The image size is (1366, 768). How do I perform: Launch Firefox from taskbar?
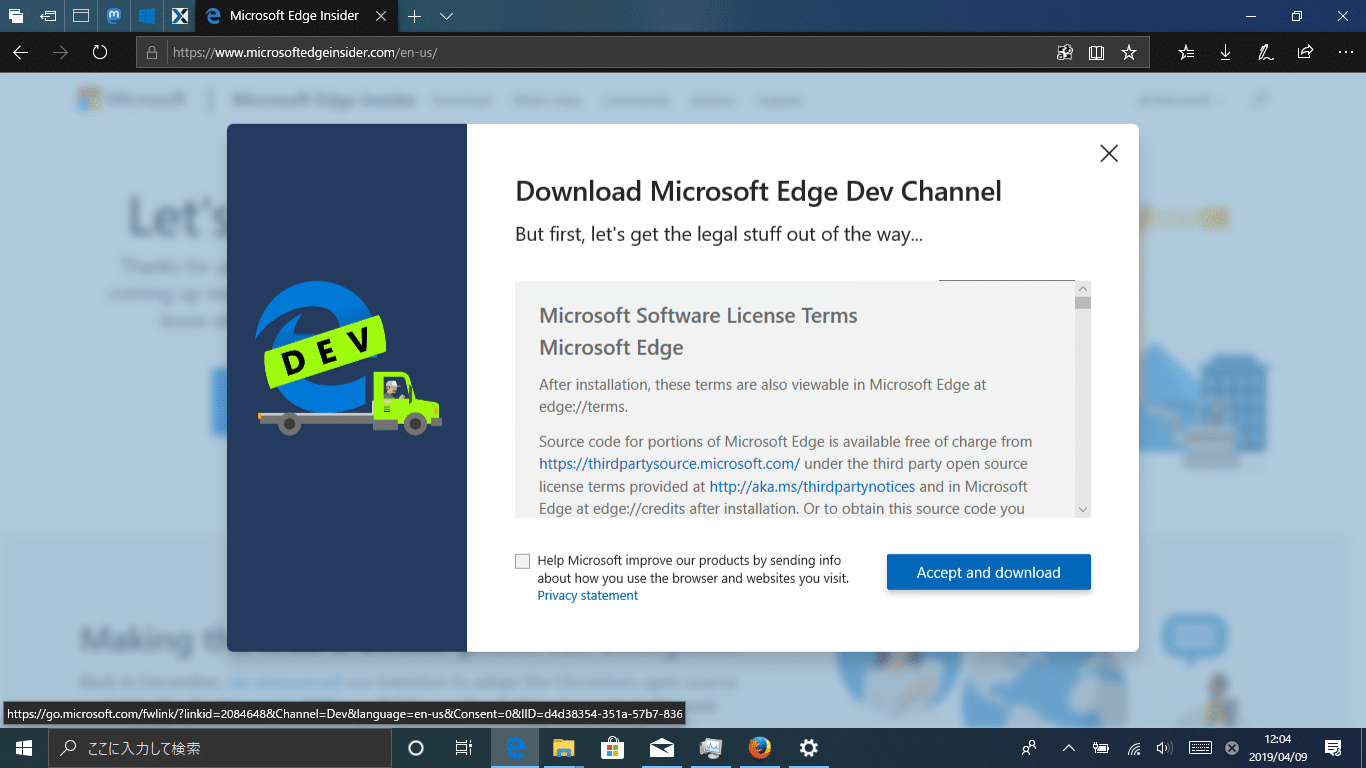[760, 748]
